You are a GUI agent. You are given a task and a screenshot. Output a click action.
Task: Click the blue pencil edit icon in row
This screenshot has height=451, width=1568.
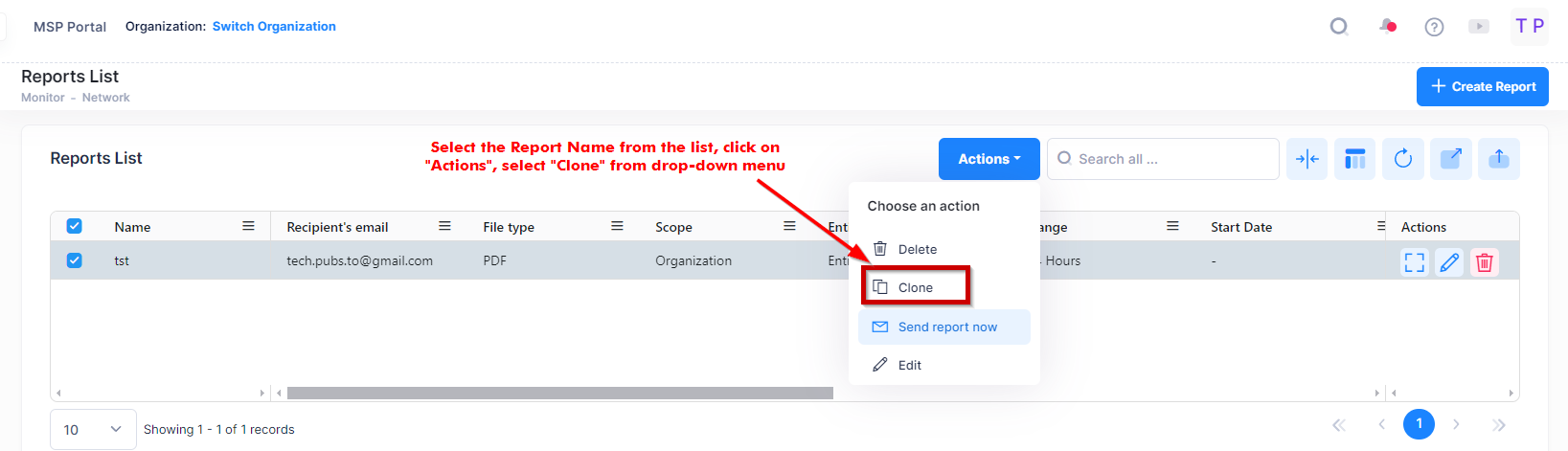(1450, 262)
